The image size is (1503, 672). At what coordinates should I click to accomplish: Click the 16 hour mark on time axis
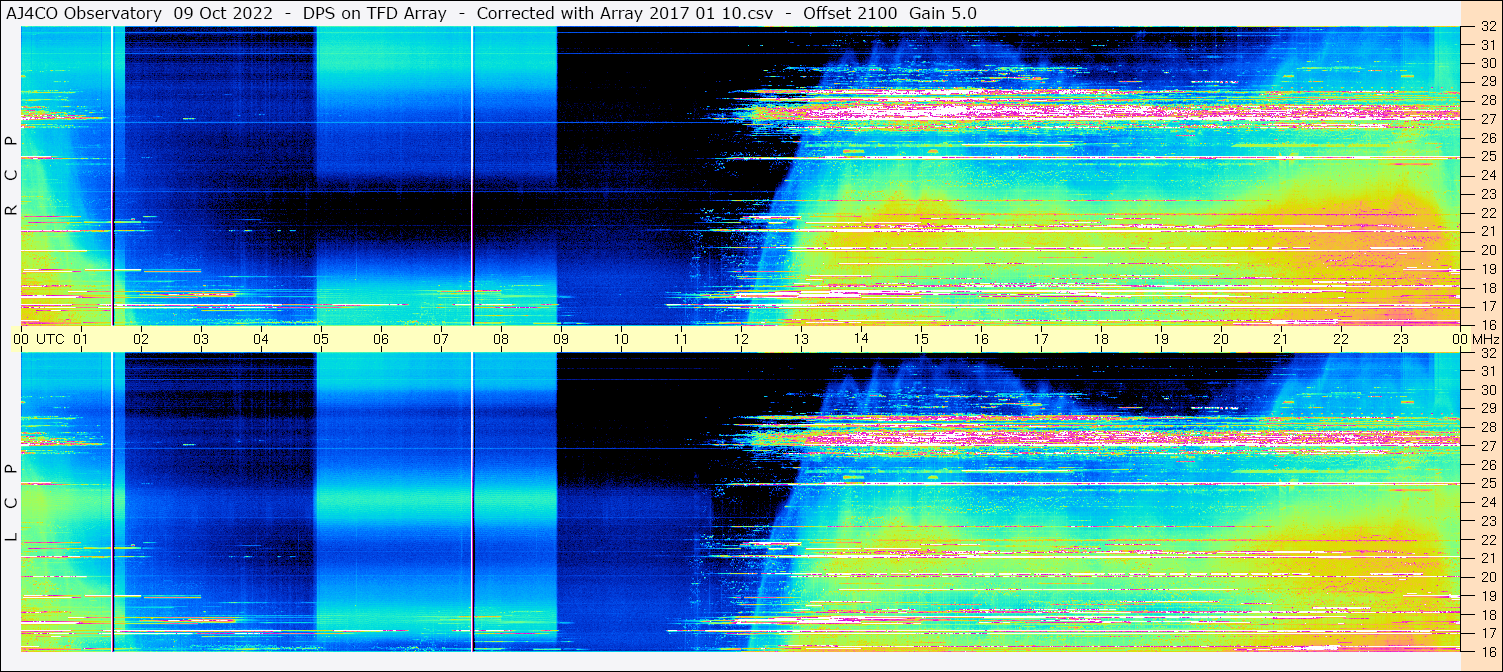pyautogui.click(x=981, y=339)
